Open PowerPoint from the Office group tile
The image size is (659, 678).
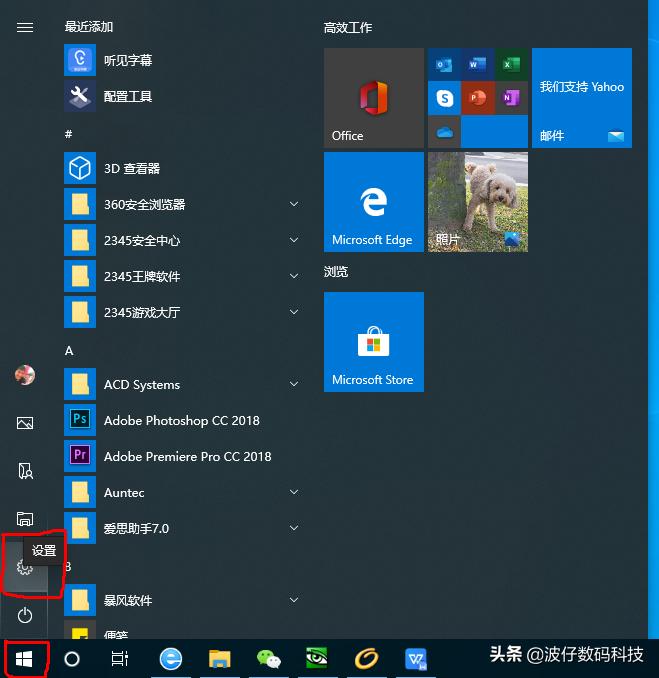(x=477, y=98)
